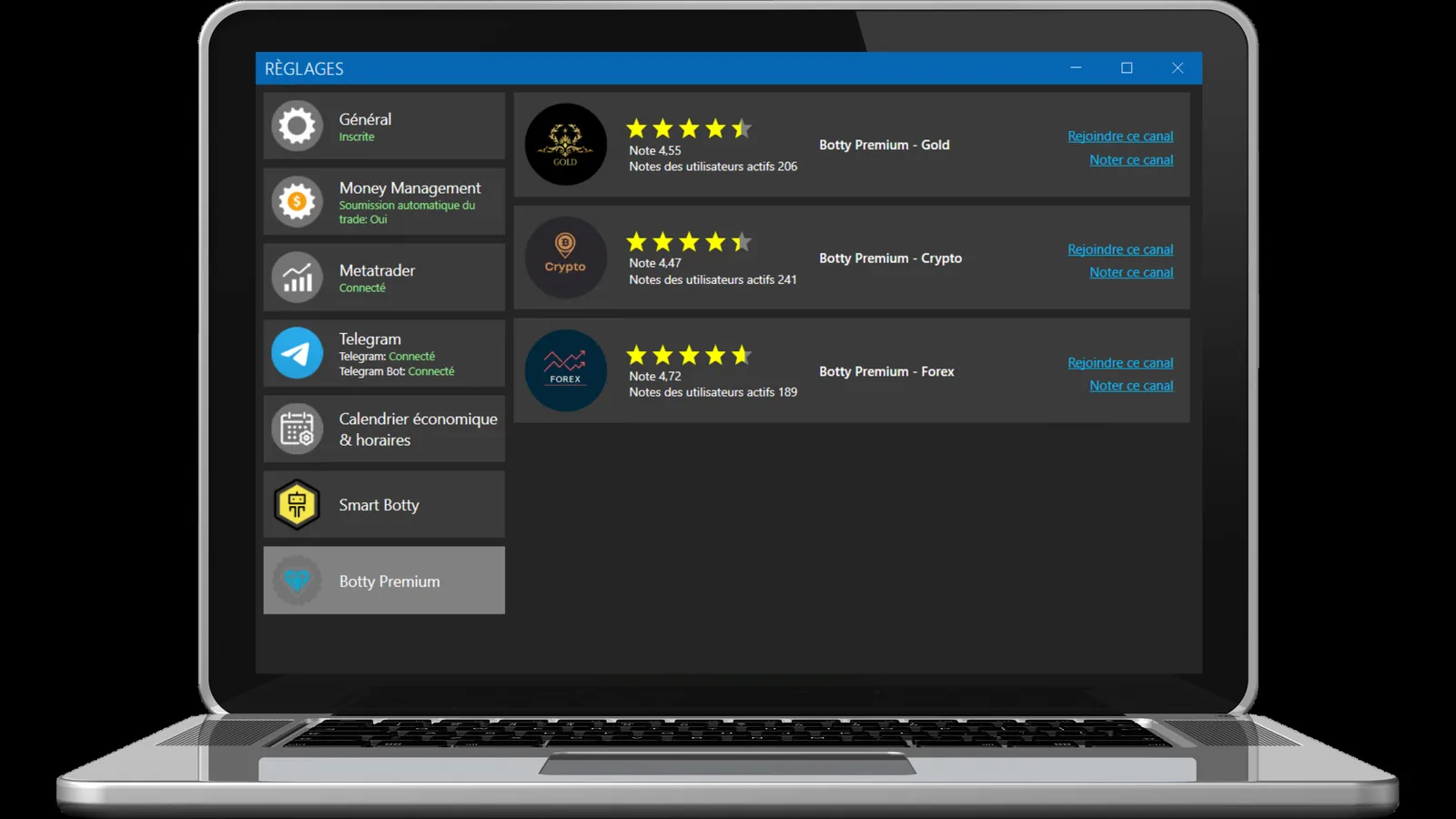Click 'Notes des utilisateurs actifs 206'
Viewport: 1456px width, 819px height.
coord(713,167)
